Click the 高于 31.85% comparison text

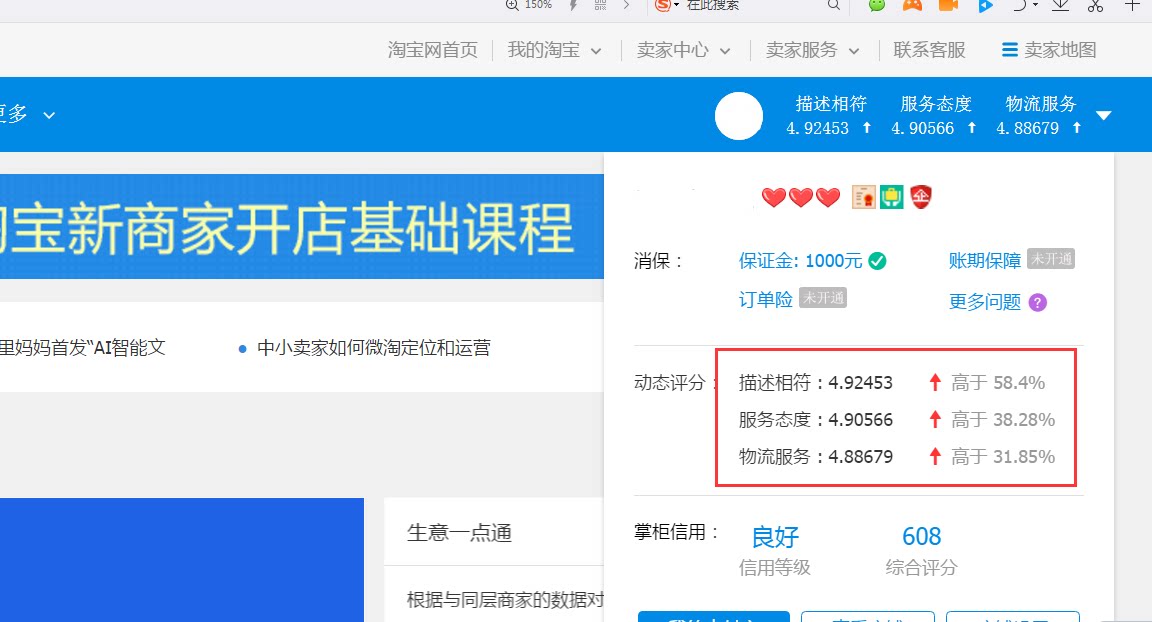tap(1003, 457)
